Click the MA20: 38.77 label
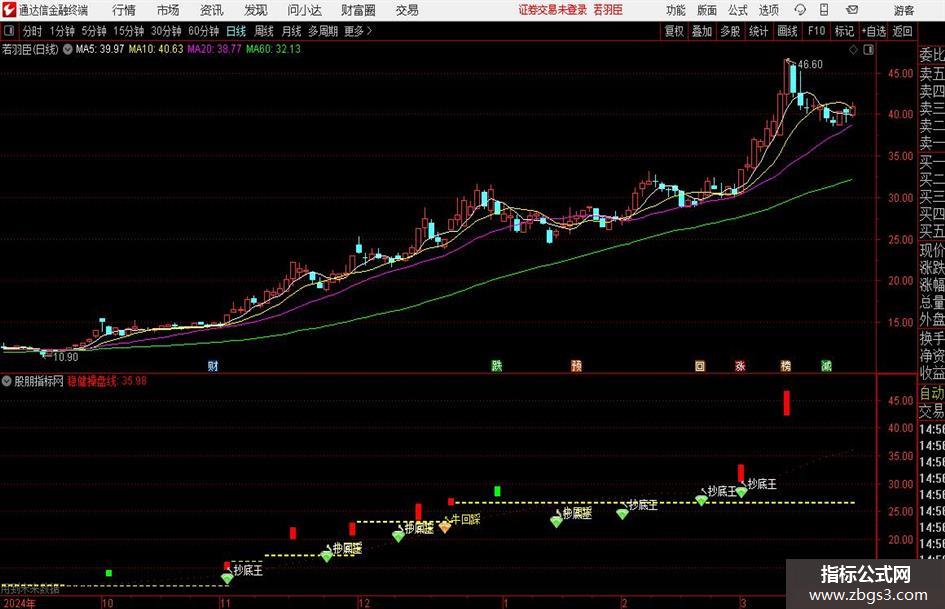Screen dimensions: 945x609 click(215, 49)
